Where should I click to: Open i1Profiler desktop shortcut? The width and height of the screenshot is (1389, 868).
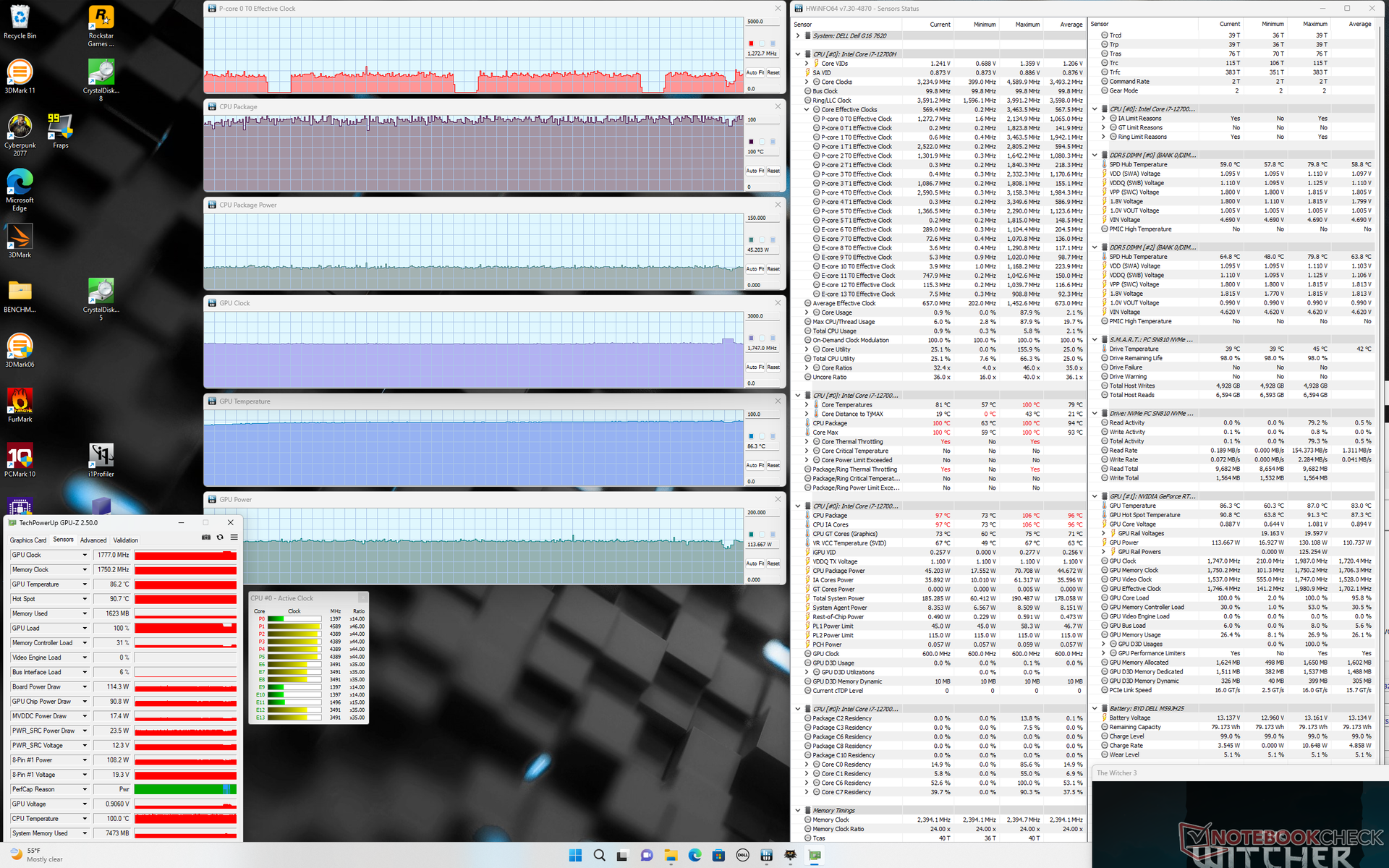coord(101,460)
